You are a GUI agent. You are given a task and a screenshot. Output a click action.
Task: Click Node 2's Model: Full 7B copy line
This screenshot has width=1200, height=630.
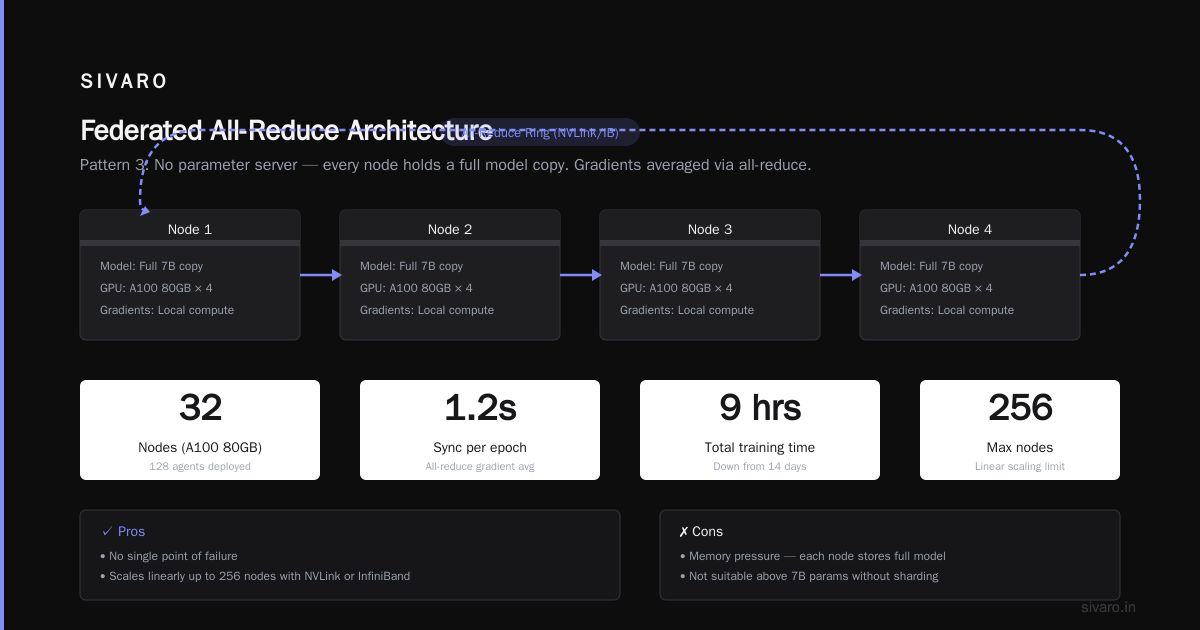(411, 266)
